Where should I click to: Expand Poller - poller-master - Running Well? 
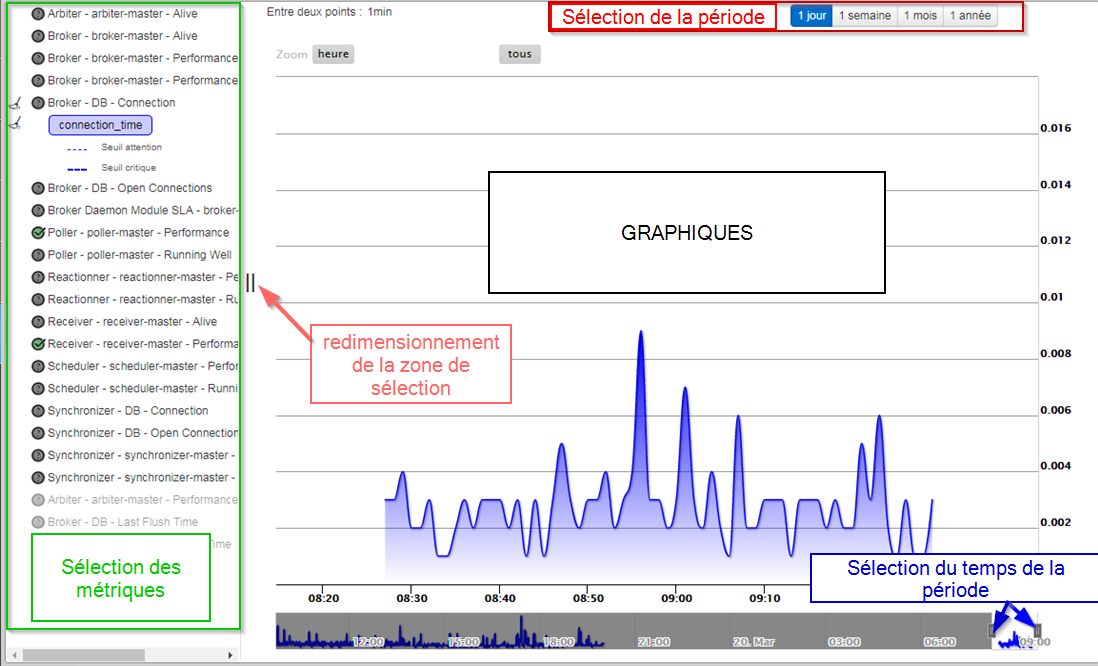pyautogui.click(x=139, y=255)
